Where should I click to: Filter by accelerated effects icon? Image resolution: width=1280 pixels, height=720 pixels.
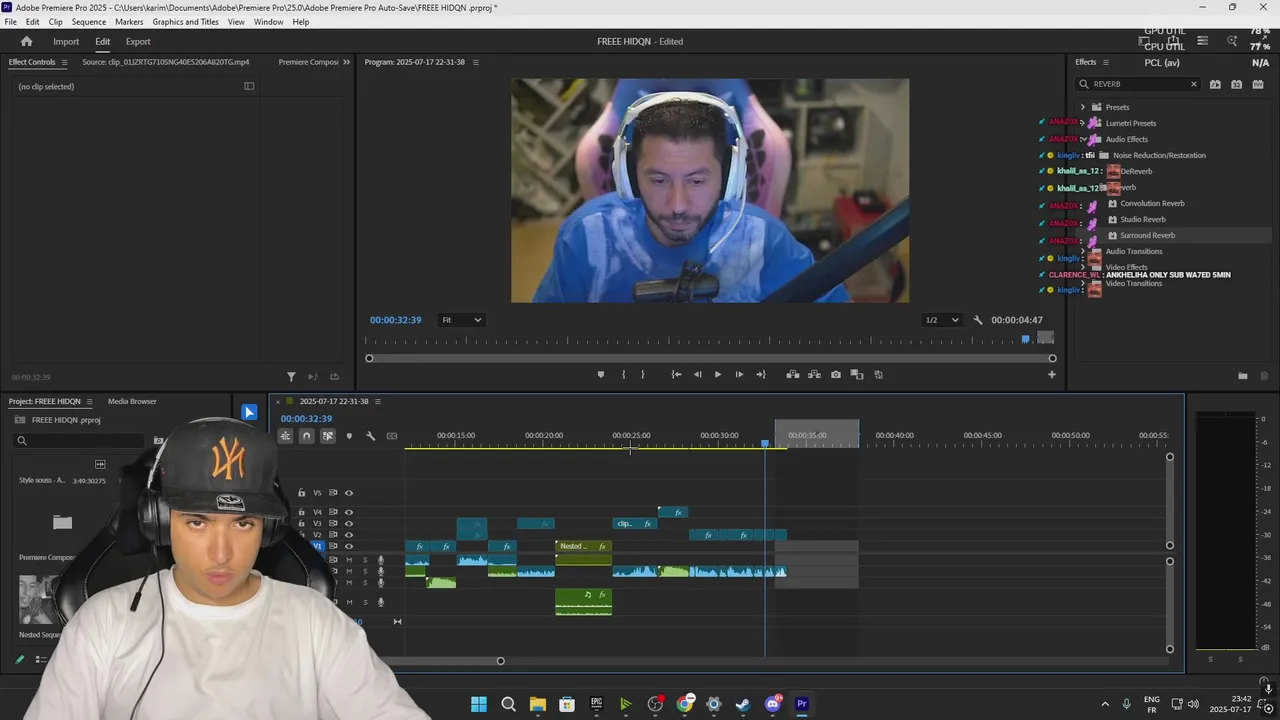click(x=1215, y=84)
